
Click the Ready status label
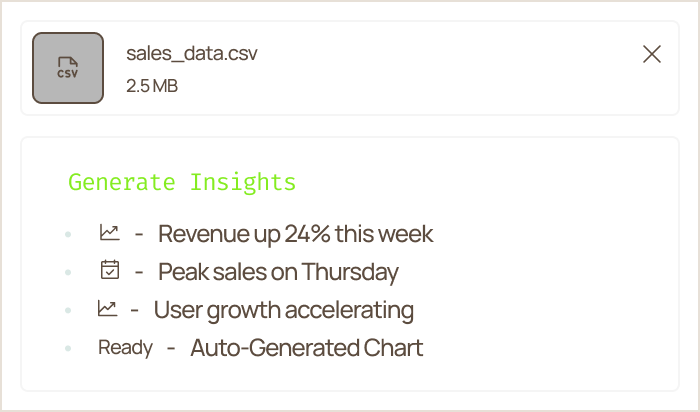click(125, 347)
